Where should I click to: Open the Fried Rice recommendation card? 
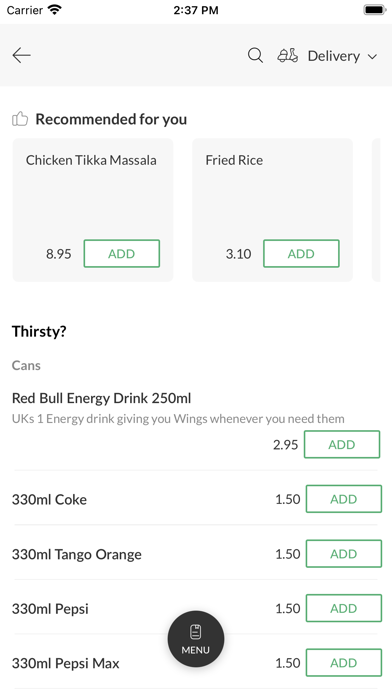point(273,210)
